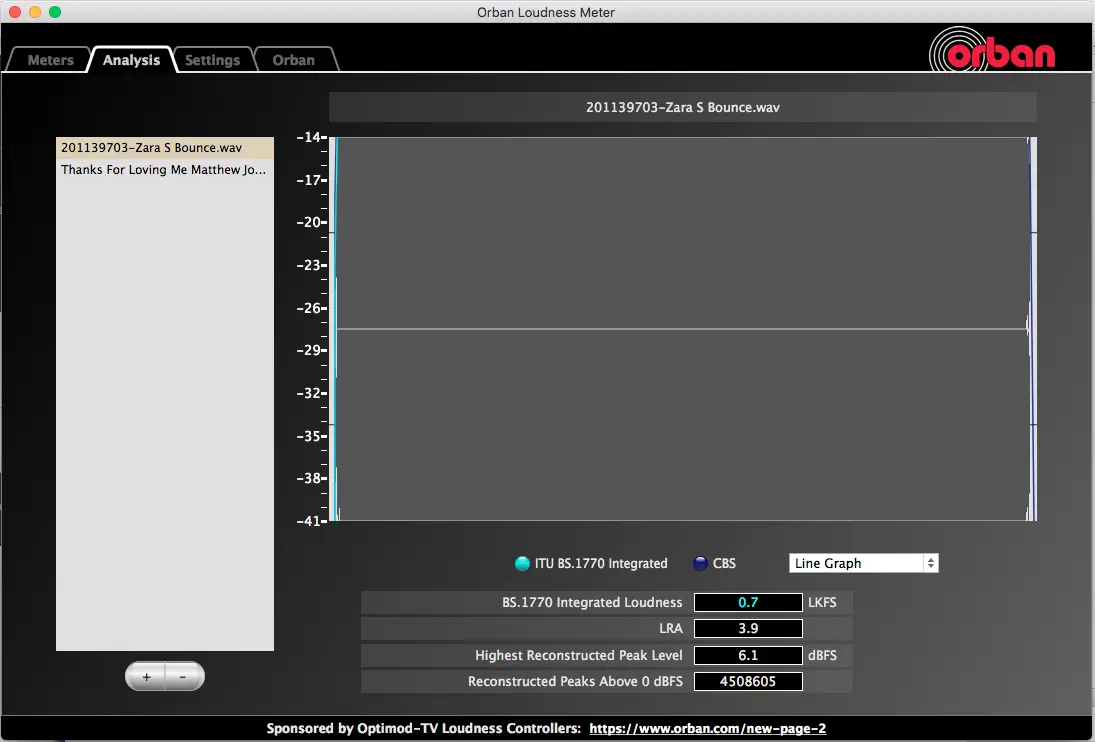Switch to the Meters tab

pyautogui.click(x=50, y=60)
